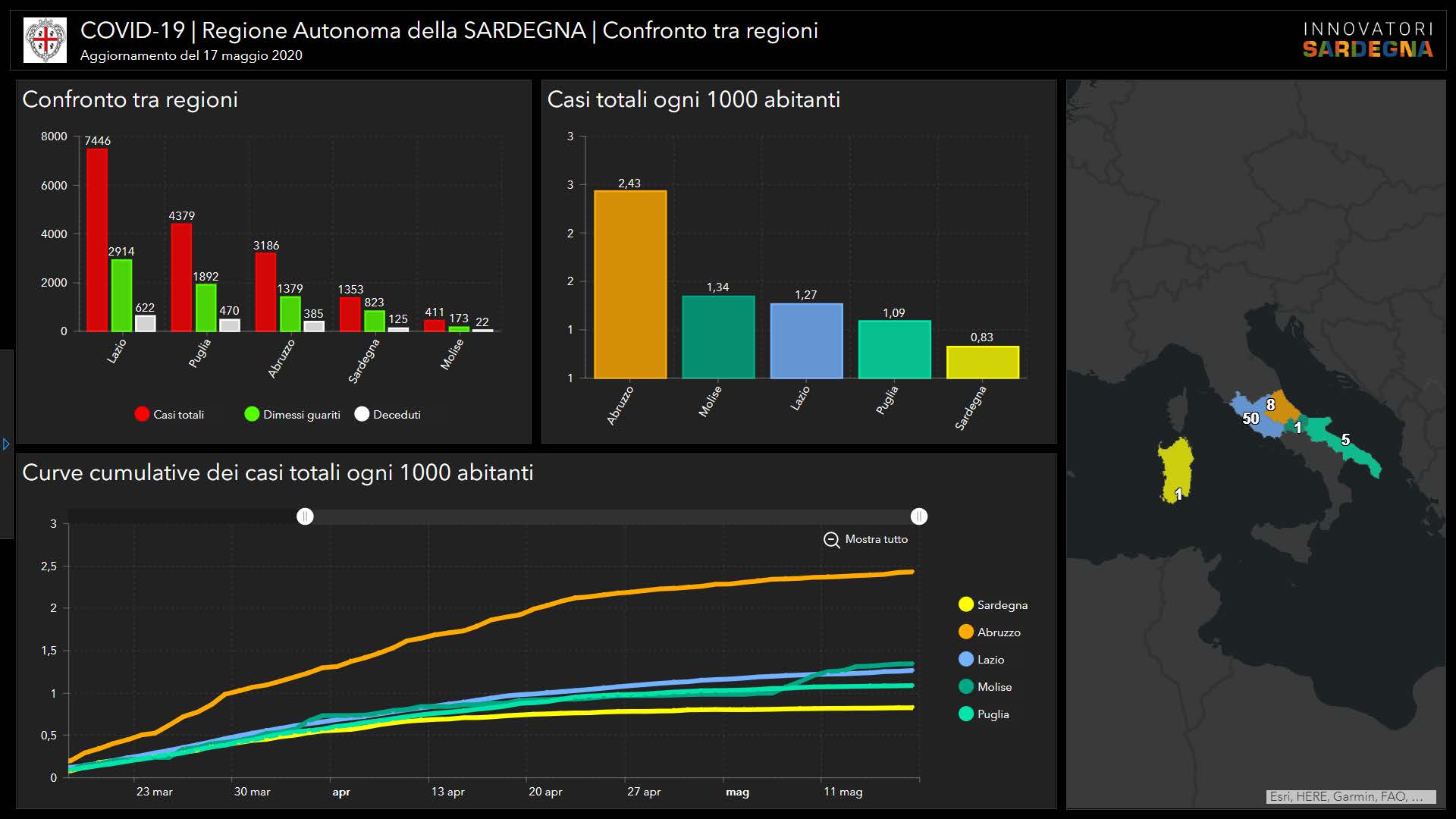
Task: Click the left time range slider handle
Action: 305,516
